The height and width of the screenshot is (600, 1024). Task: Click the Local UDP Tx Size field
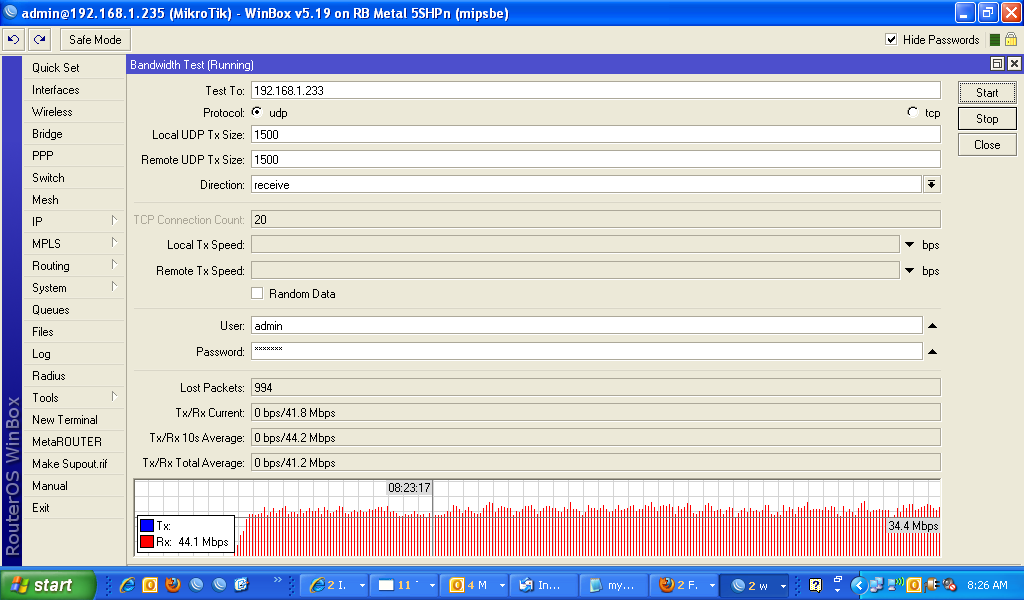[596, 134]
